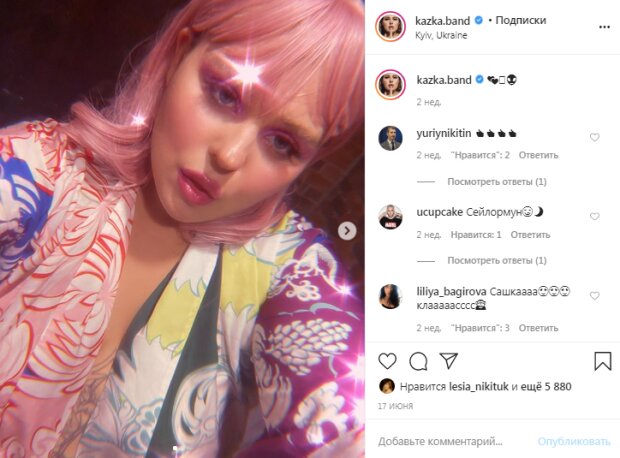
Task: Open Kyiv, Ukraine location link
Action: pos(441,35)
